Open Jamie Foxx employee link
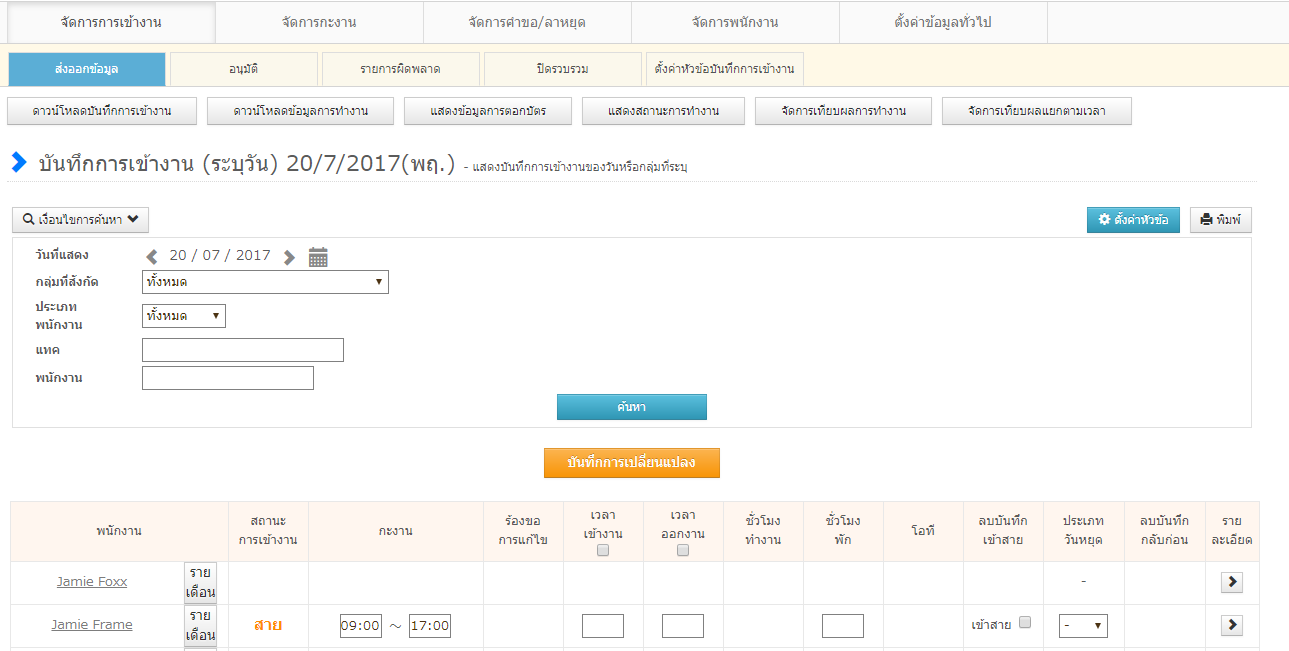The image size is (1289, 651). coord(92,582)
